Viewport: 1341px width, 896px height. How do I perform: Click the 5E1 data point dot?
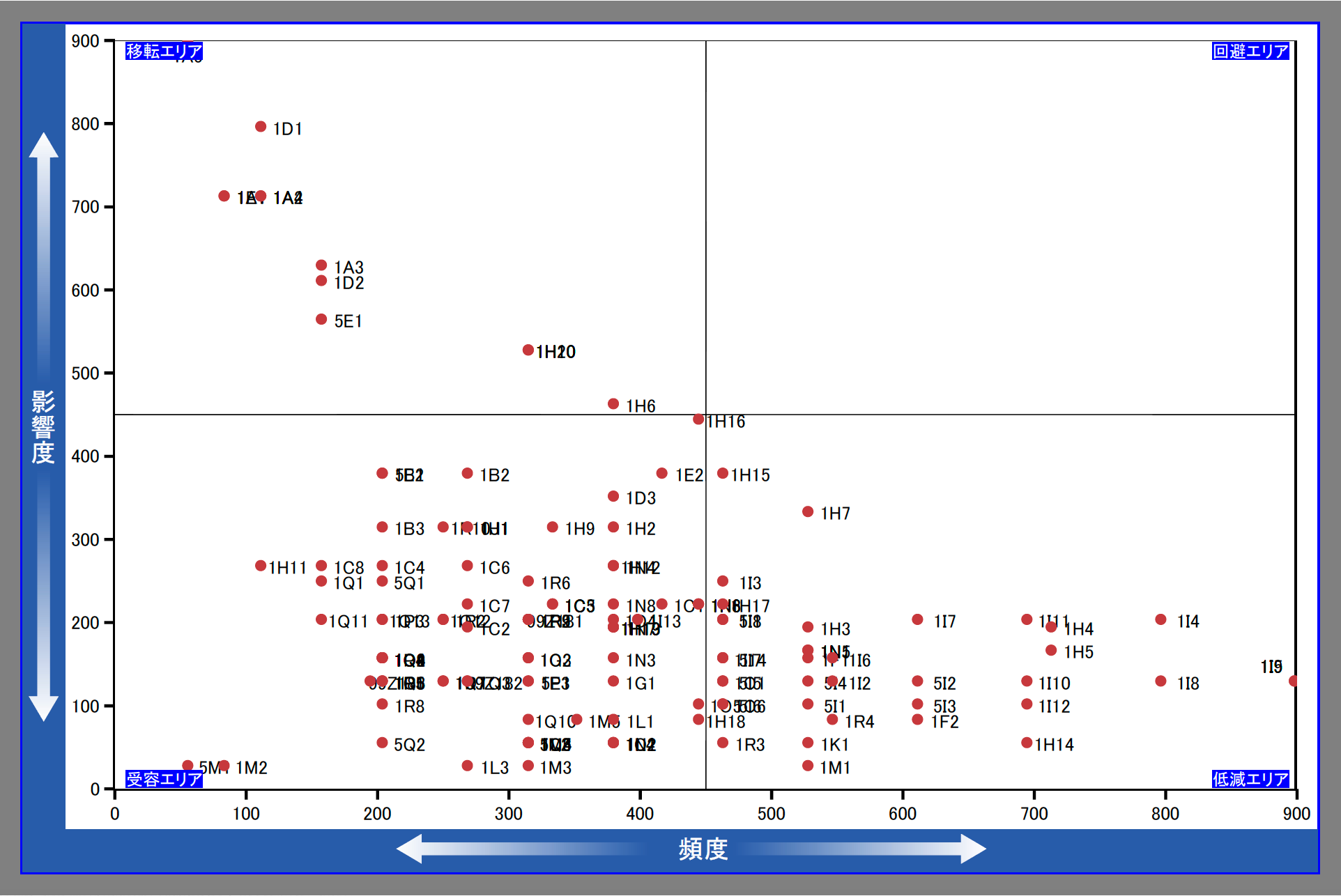coord(321,319)
